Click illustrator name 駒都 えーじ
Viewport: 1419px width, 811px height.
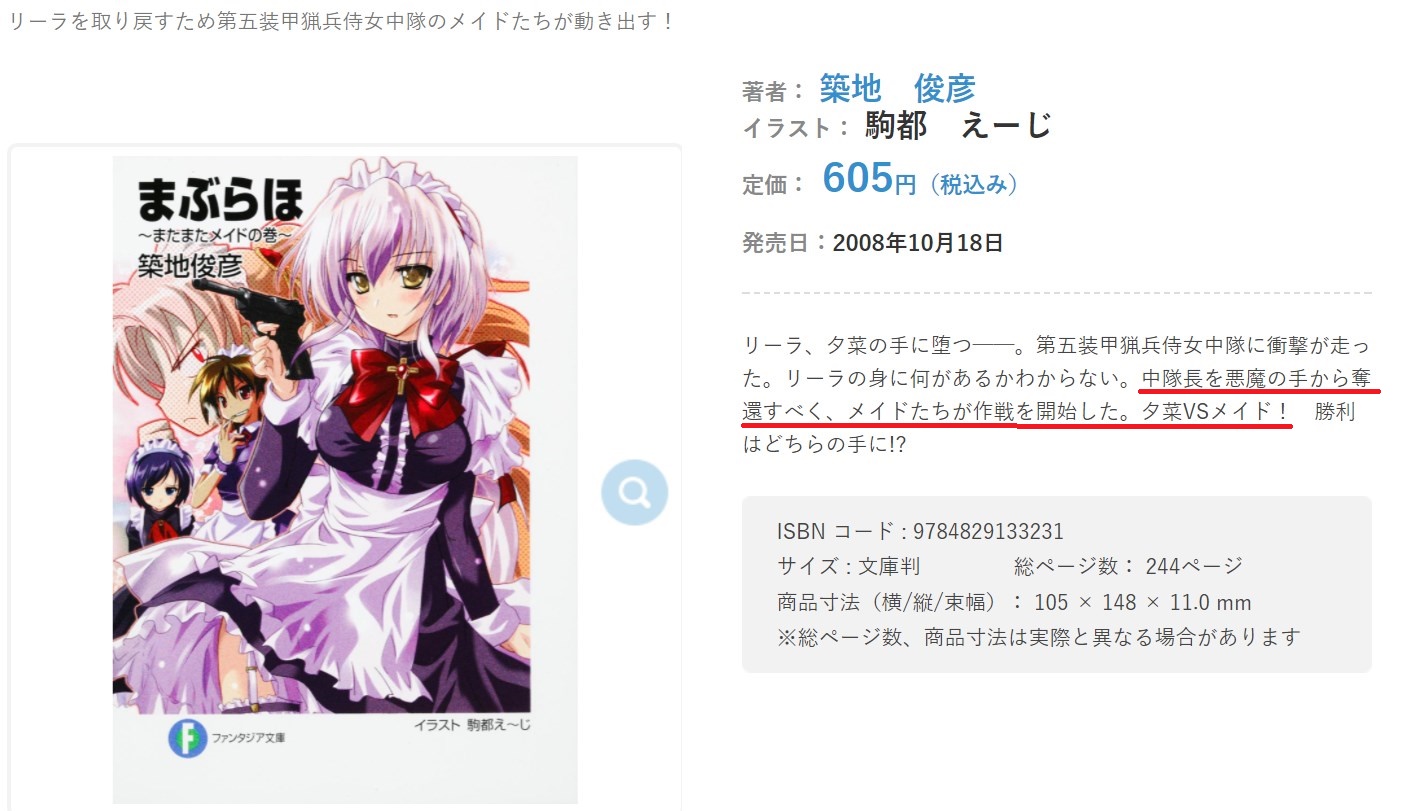coord(958,126)
